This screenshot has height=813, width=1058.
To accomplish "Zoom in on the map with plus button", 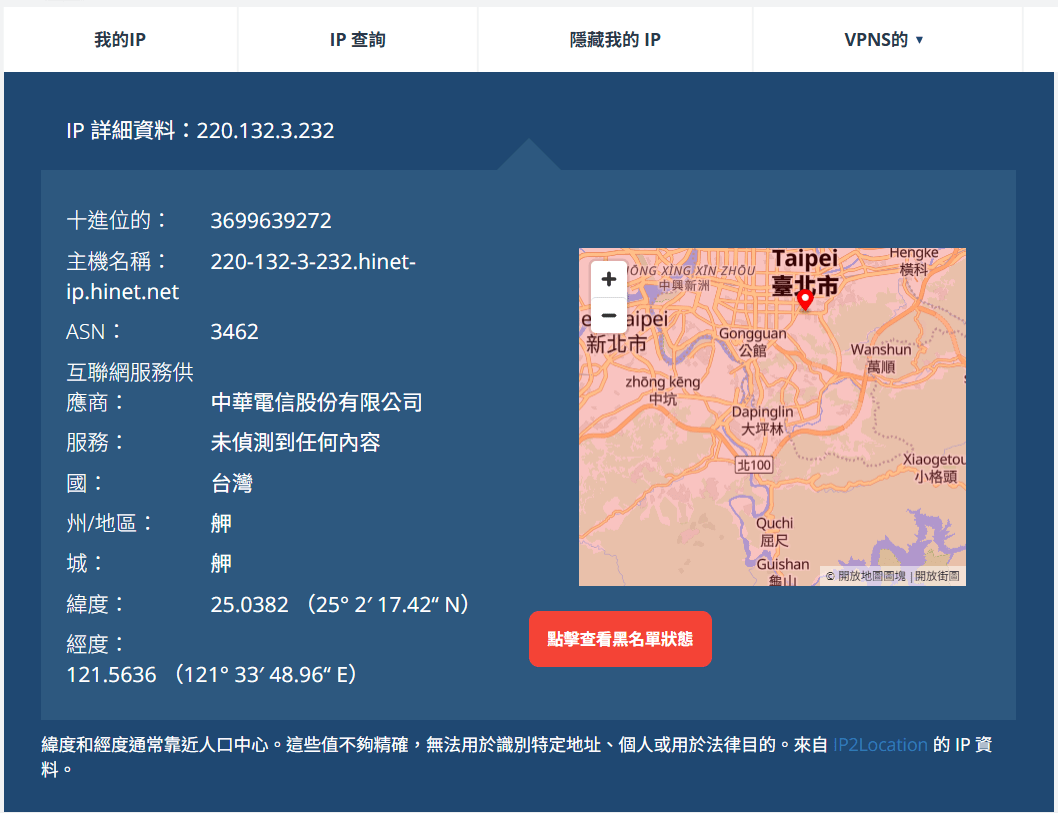I will [x=609, y=279].
